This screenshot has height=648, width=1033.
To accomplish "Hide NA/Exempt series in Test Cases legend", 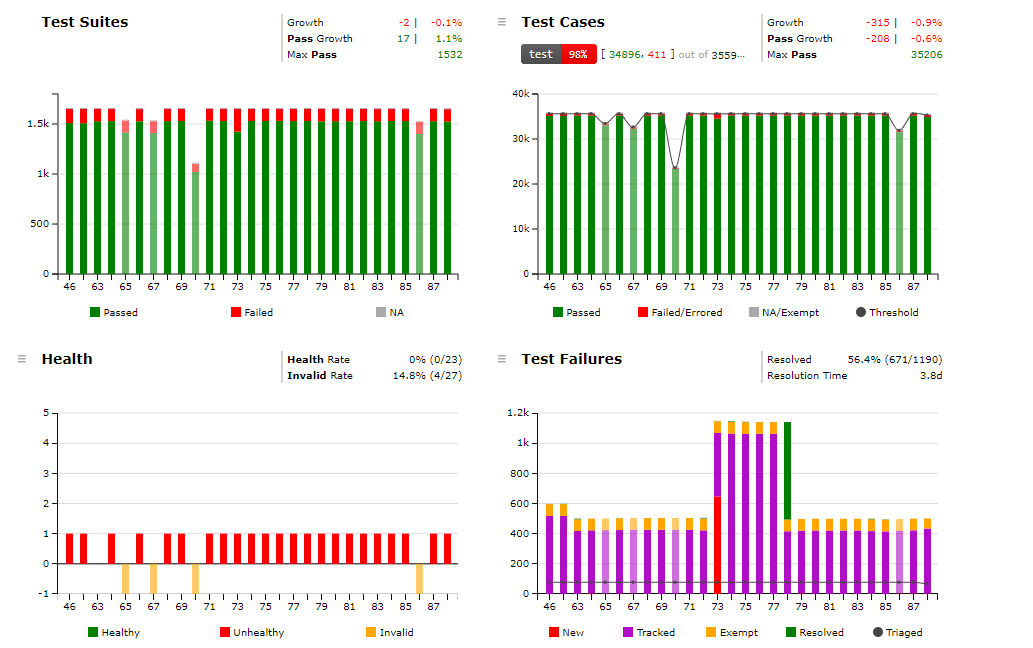I will coord(784,312).
